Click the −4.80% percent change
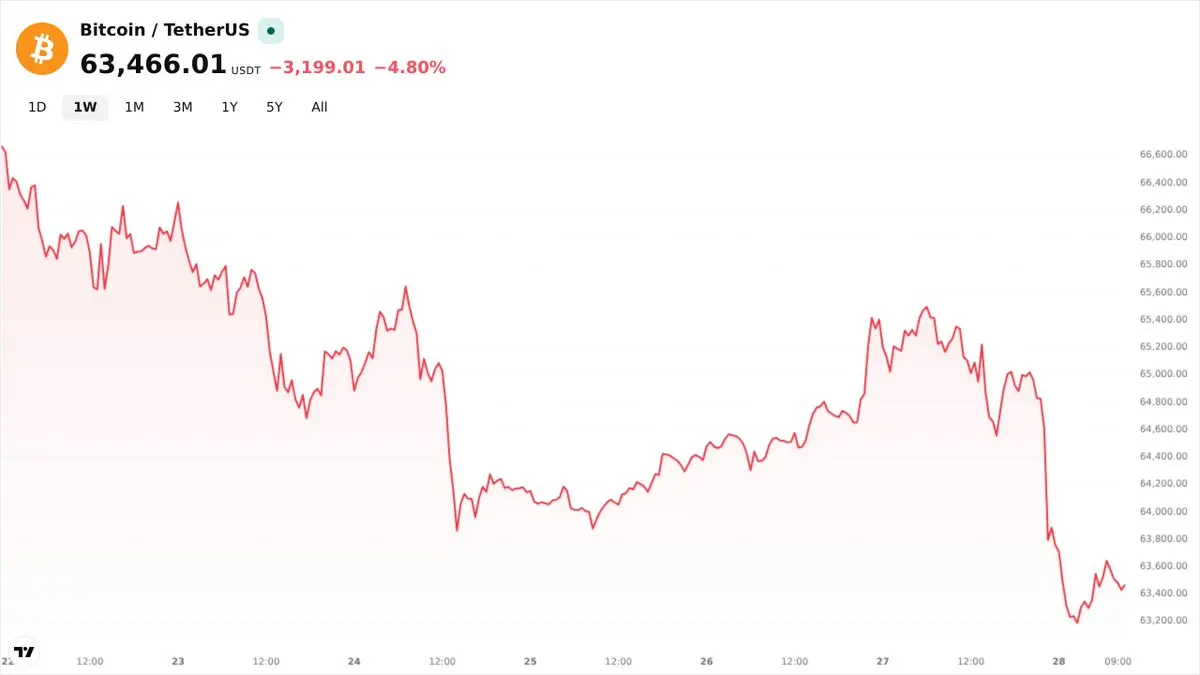This screenshot has height=675, width=1200. click(410, 68)
